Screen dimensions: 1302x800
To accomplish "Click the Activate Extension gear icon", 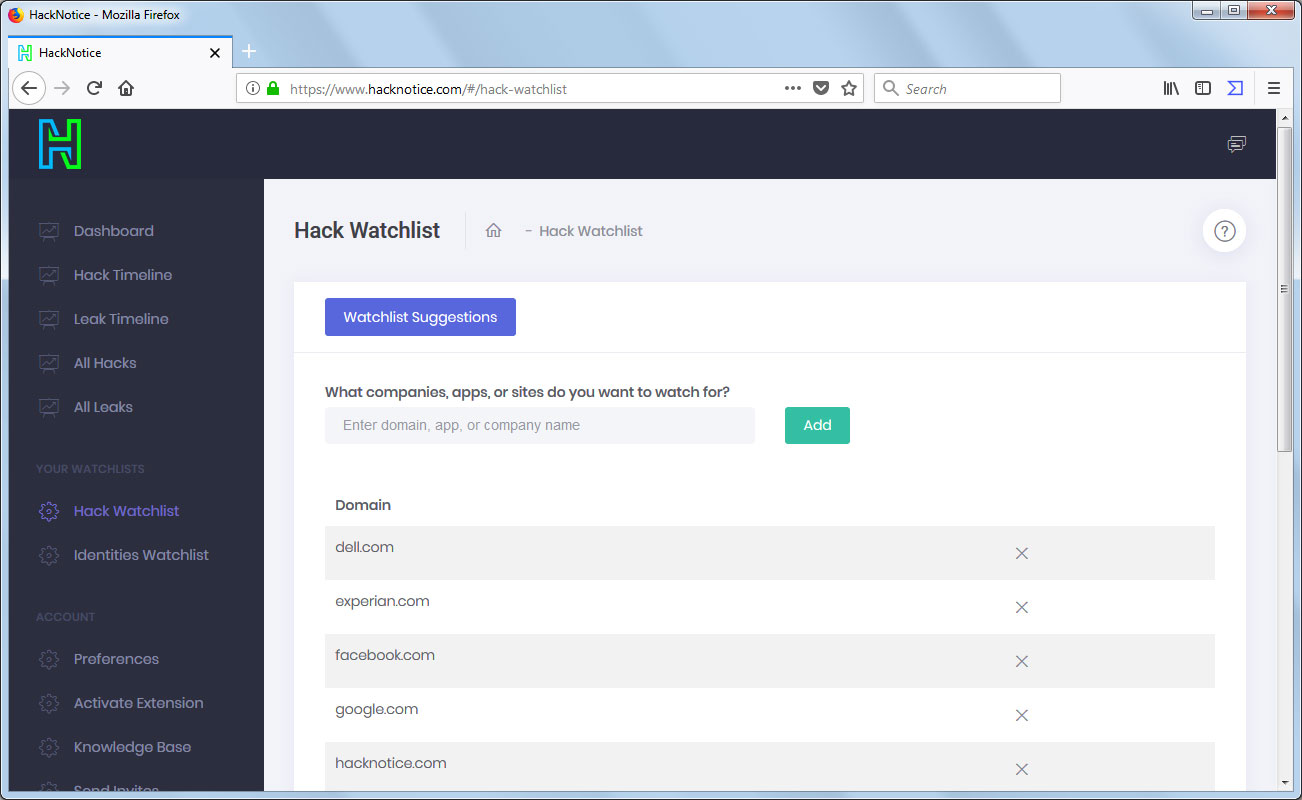I will pyautogui.click(x=48, y=703).
